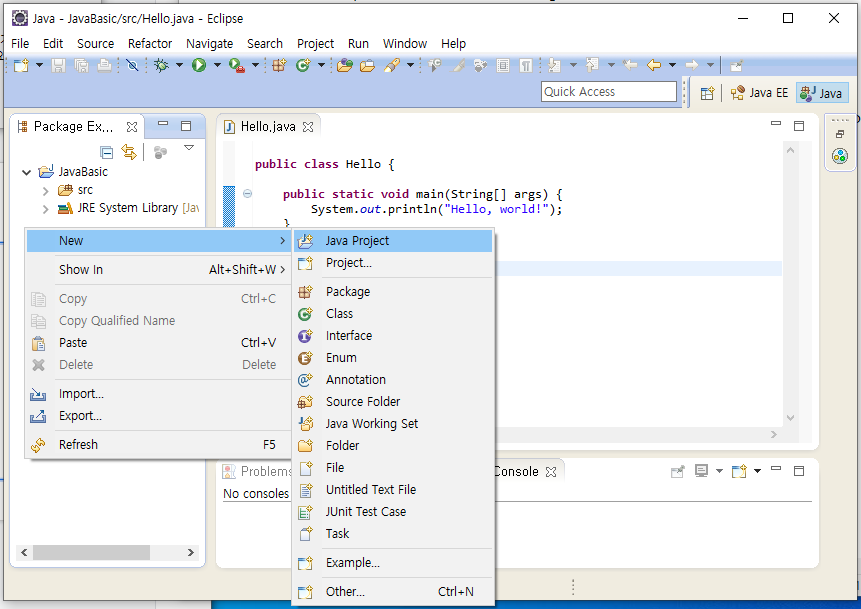The height and width of the screenshot is (609, 861).
Task: Switch to the Java perspective button
Action: click(822, 93)
